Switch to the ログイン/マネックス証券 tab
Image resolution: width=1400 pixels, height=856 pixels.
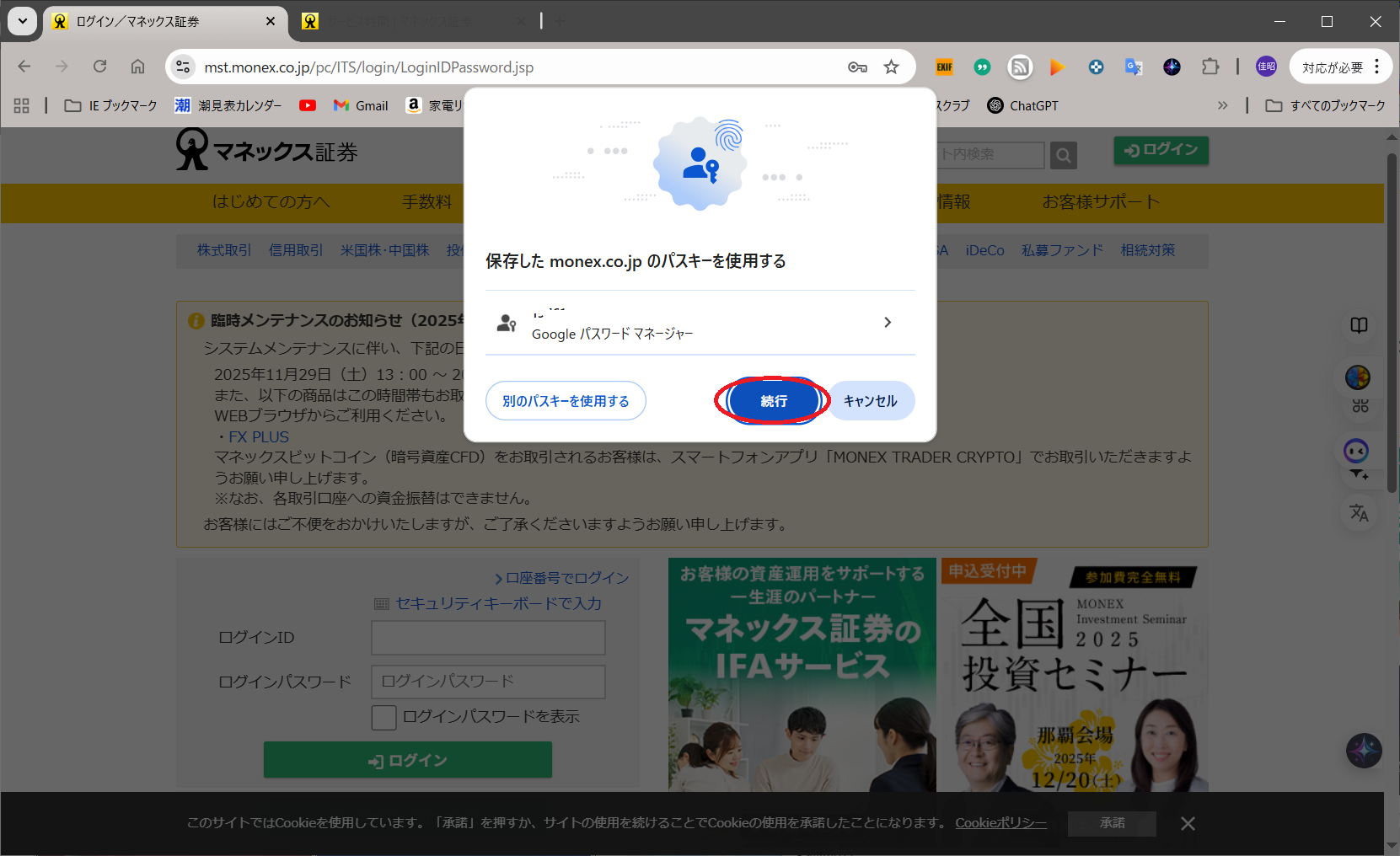[x=160, y=21]
